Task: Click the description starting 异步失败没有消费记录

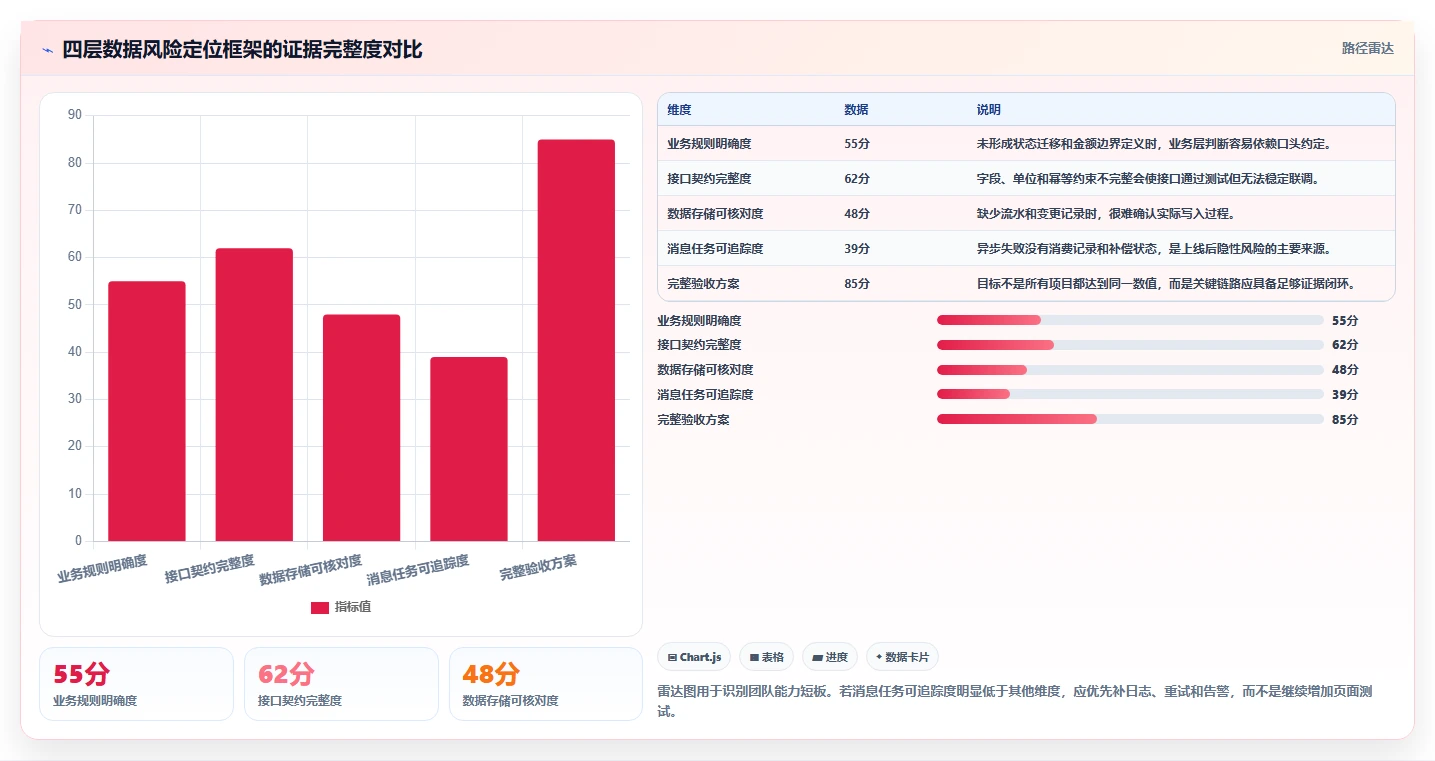Action: [1153, 249]
